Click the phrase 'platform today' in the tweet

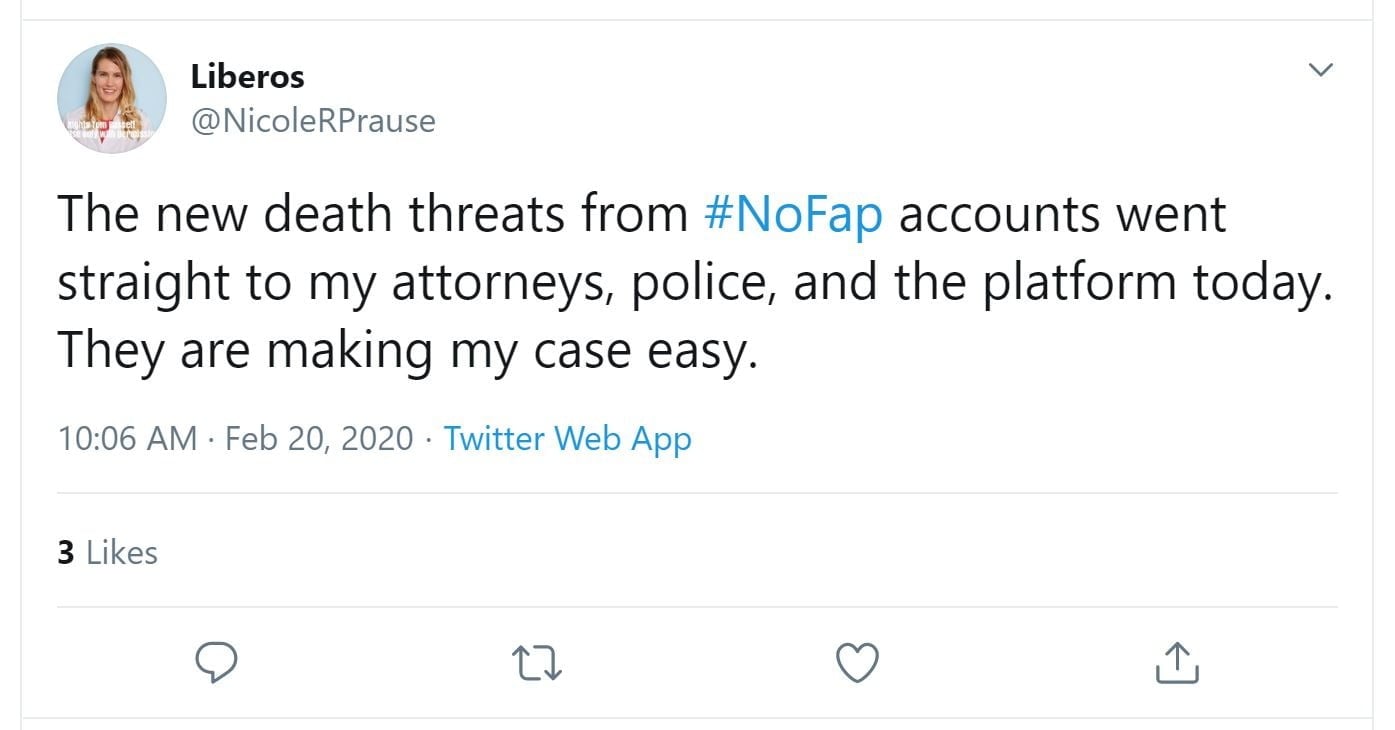click(1157, 283)
